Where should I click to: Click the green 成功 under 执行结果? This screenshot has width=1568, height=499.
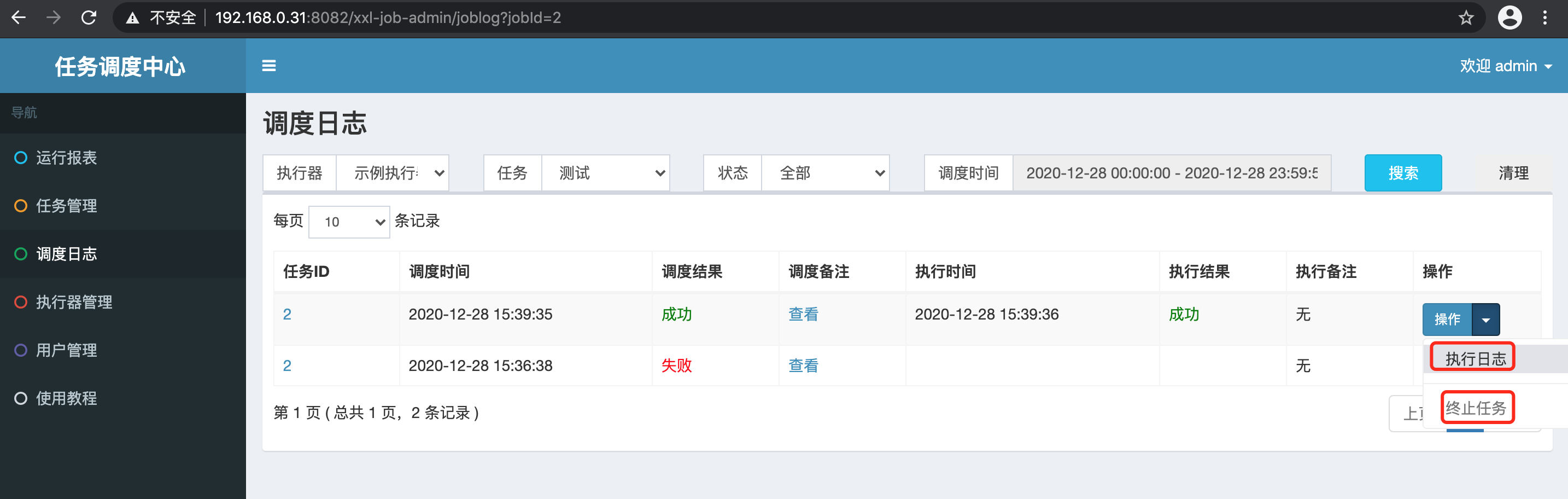pos(1184,315)
